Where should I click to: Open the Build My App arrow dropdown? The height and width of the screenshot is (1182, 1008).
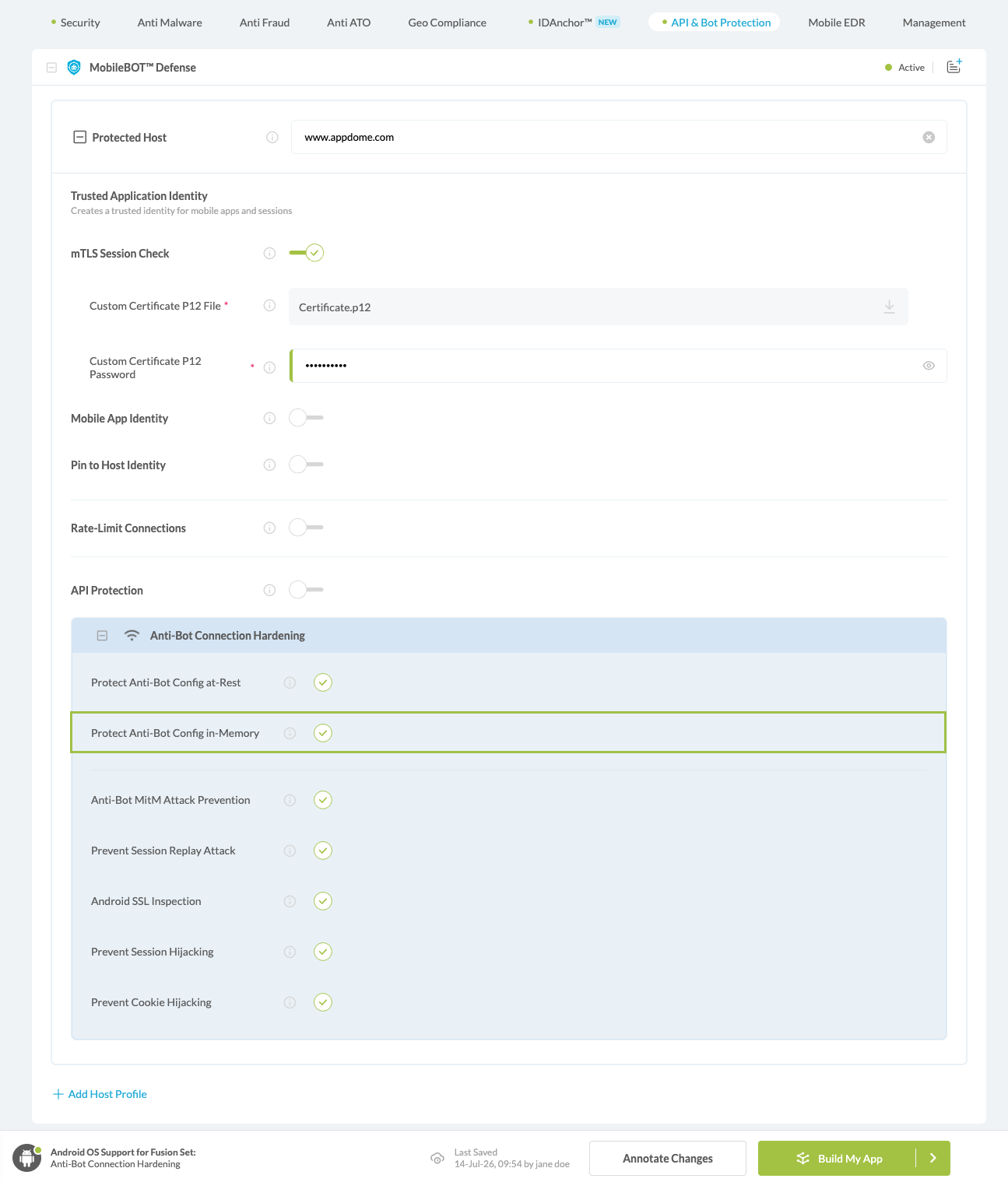coord(933,1158)
